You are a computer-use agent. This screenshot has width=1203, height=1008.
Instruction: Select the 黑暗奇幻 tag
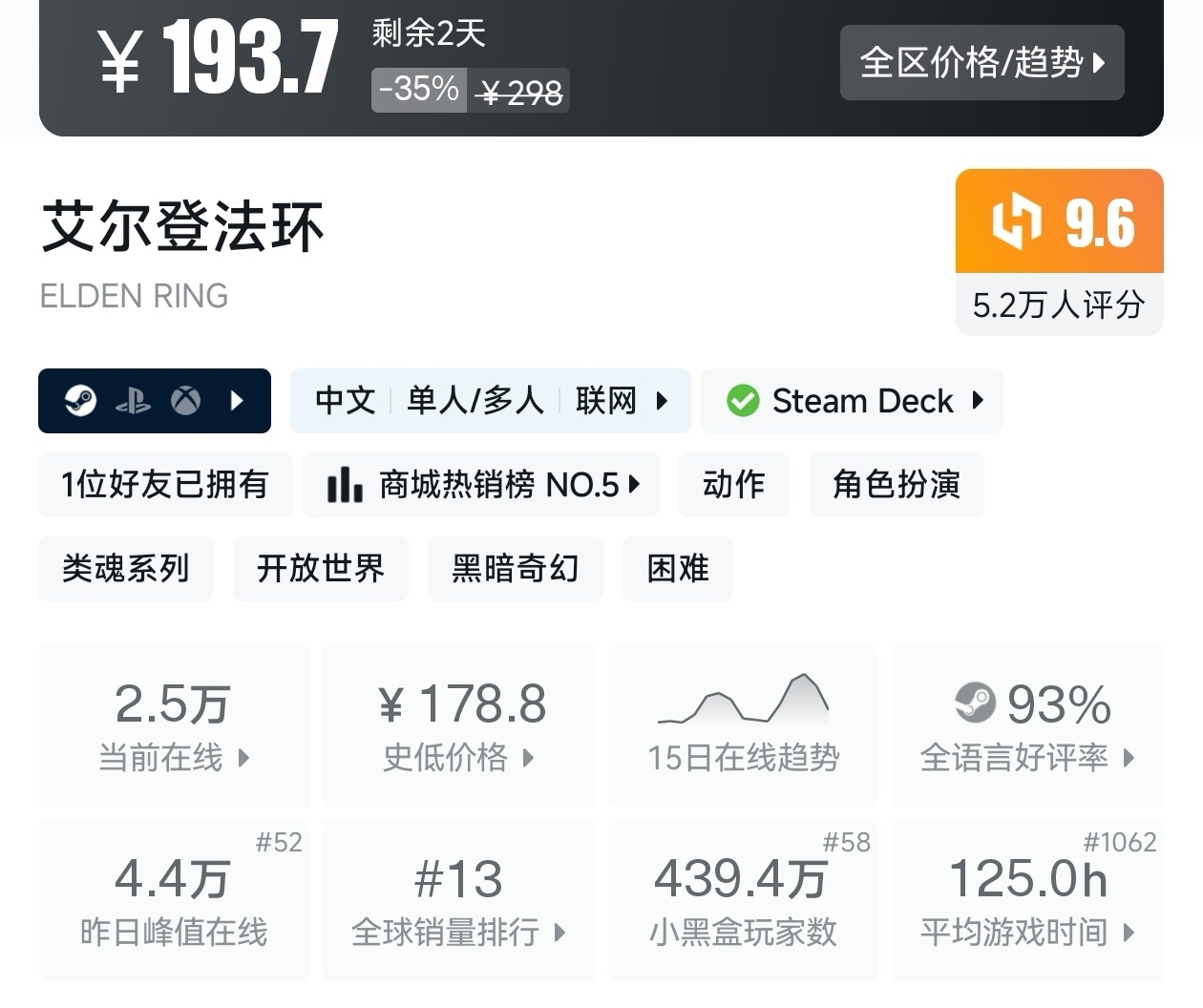pyautogui.click(x=516, y=569)
